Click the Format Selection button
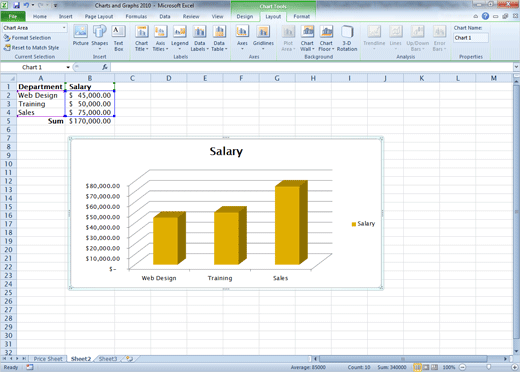The height and width of the screenshot is (372, 520). point(27,38)
